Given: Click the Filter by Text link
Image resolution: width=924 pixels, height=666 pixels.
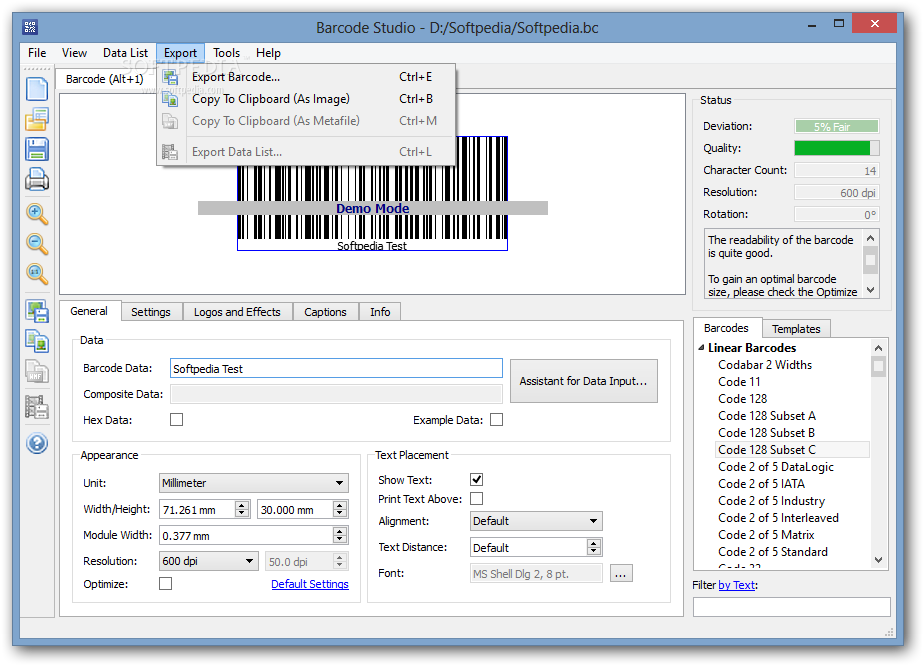Looking at the screenshot, I should pos(737,585).
